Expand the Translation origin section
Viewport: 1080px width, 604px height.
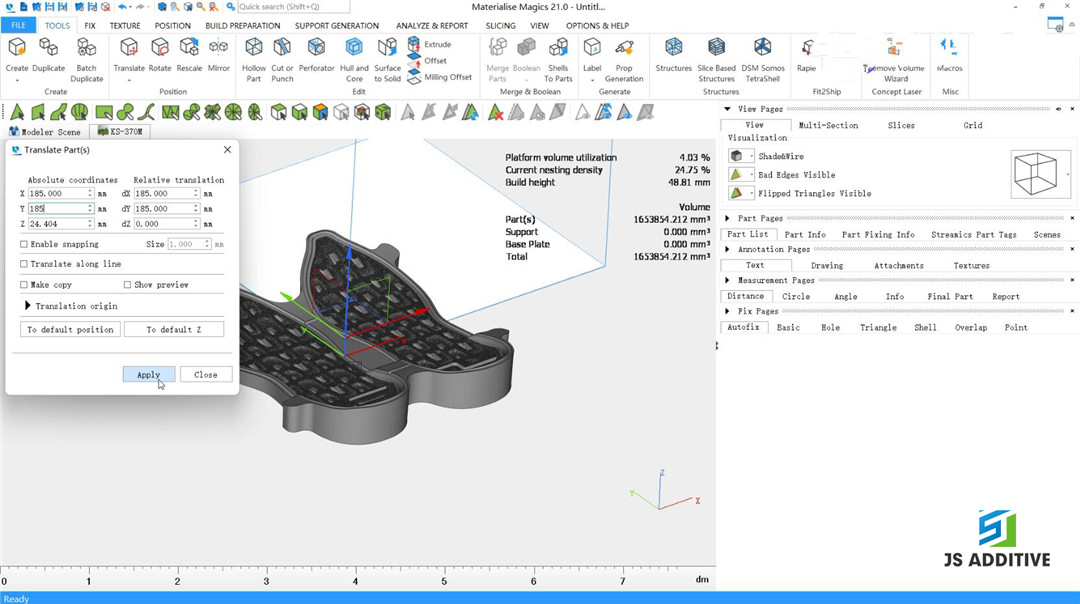(x=28, y=306)
